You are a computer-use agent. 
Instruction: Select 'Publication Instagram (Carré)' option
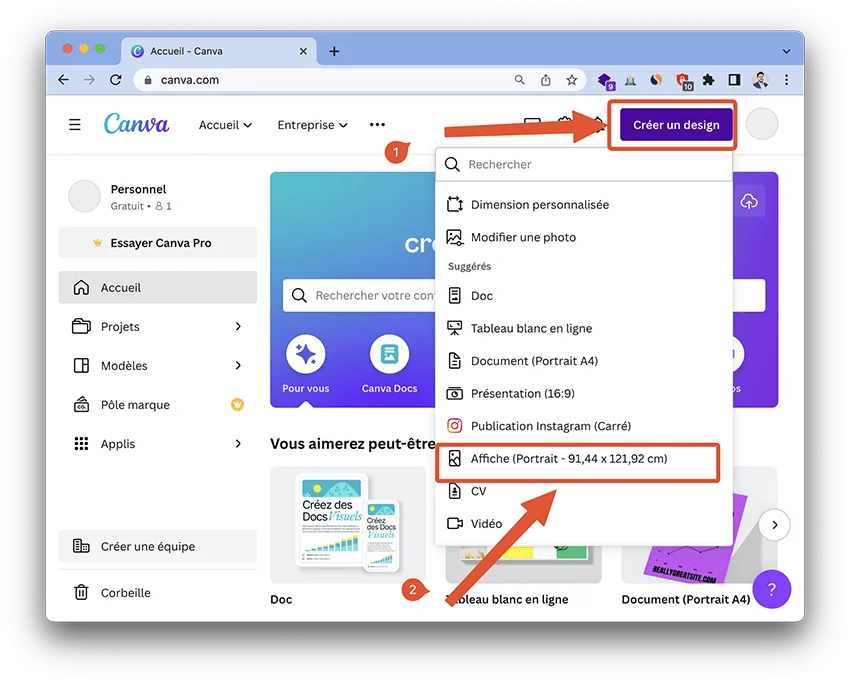coord(550,426)
